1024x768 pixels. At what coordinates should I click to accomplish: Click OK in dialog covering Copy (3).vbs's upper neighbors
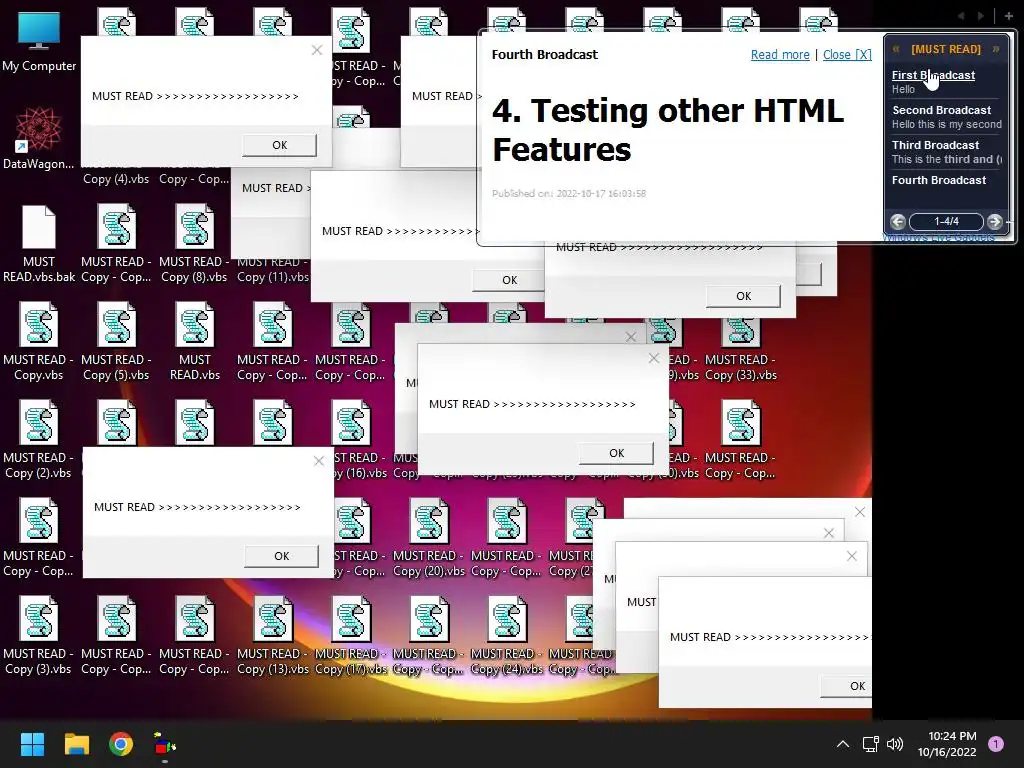[x=281, y=556]
